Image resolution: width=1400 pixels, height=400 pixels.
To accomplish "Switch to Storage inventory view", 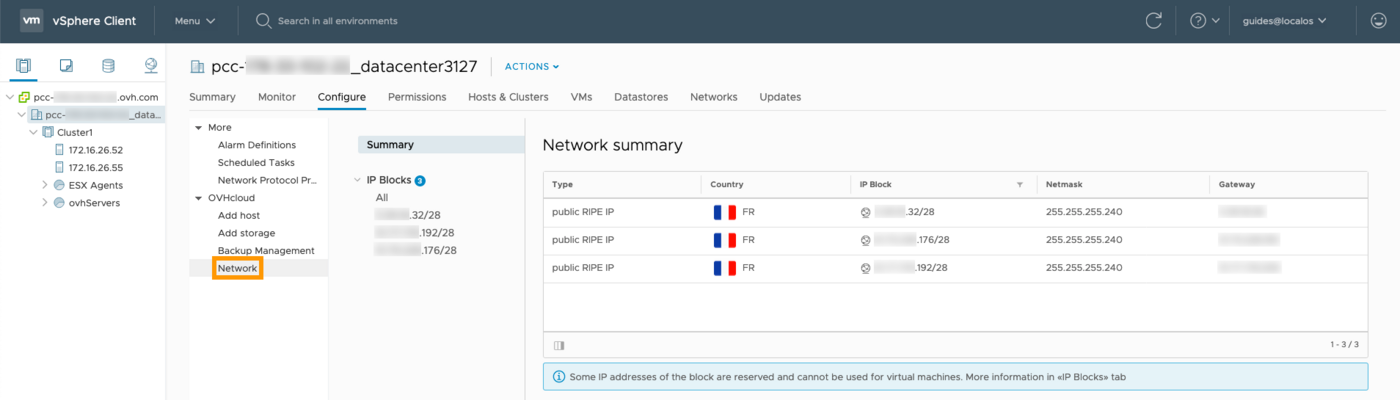I will click(108, 66).
